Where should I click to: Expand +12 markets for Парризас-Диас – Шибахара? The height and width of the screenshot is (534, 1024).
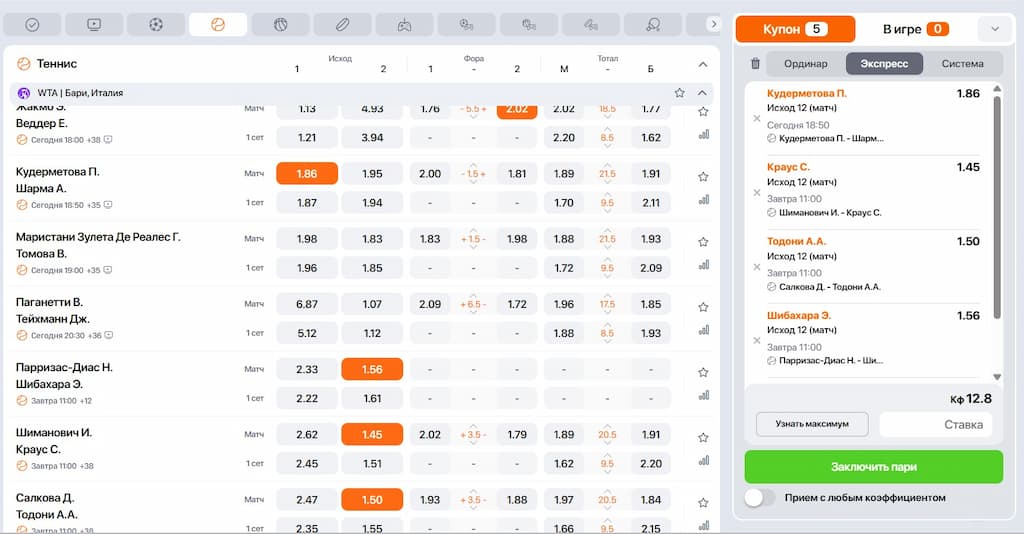[86, 401]
